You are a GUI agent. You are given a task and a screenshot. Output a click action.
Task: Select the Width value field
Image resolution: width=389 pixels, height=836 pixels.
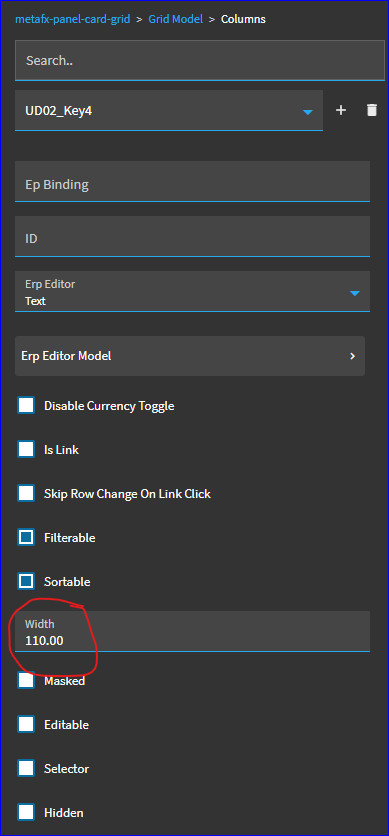[x=192, y=631]
